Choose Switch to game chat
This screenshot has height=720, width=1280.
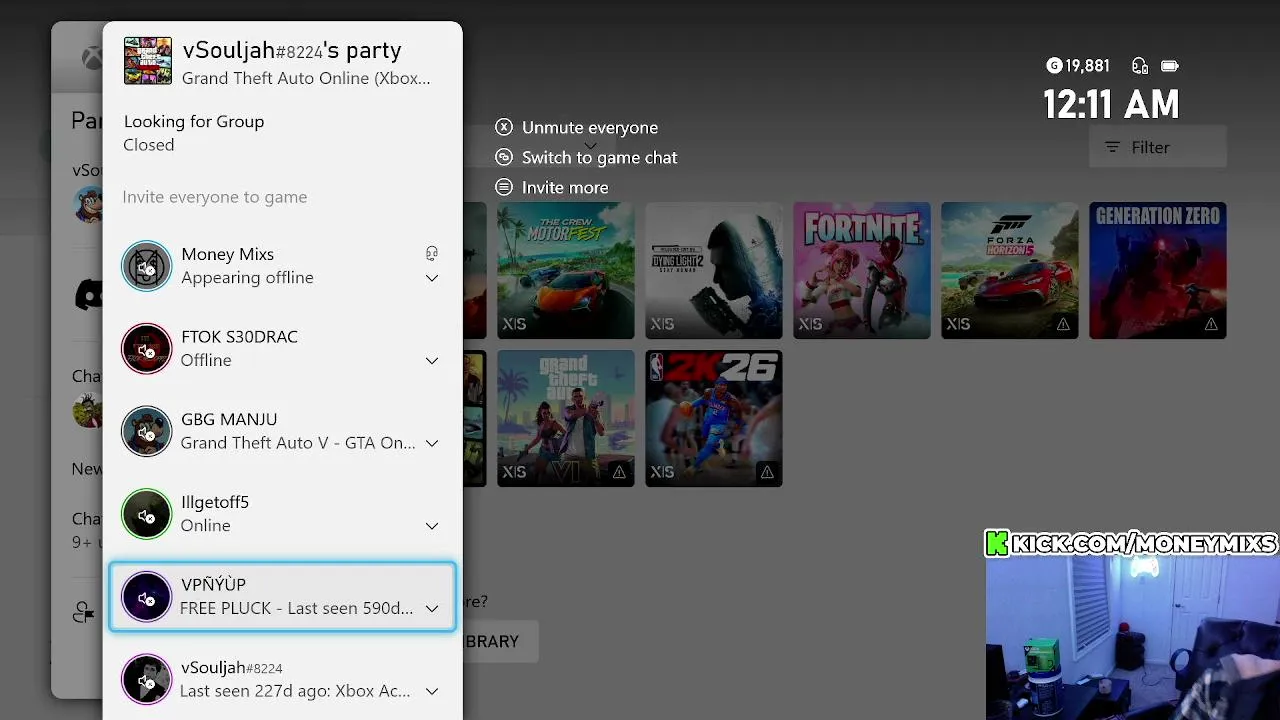coord(600,157)
